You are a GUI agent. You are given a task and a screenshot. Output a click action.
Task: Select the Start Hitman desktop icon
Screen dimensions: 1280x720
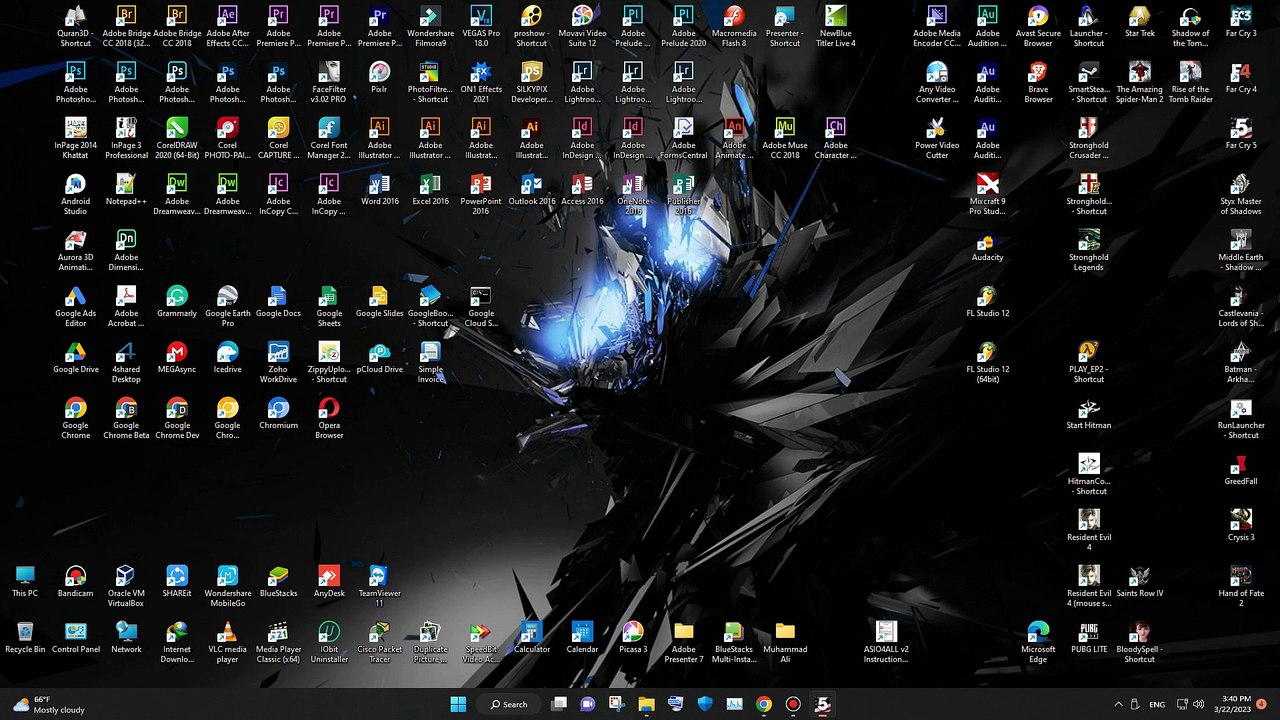(1089, 413)
